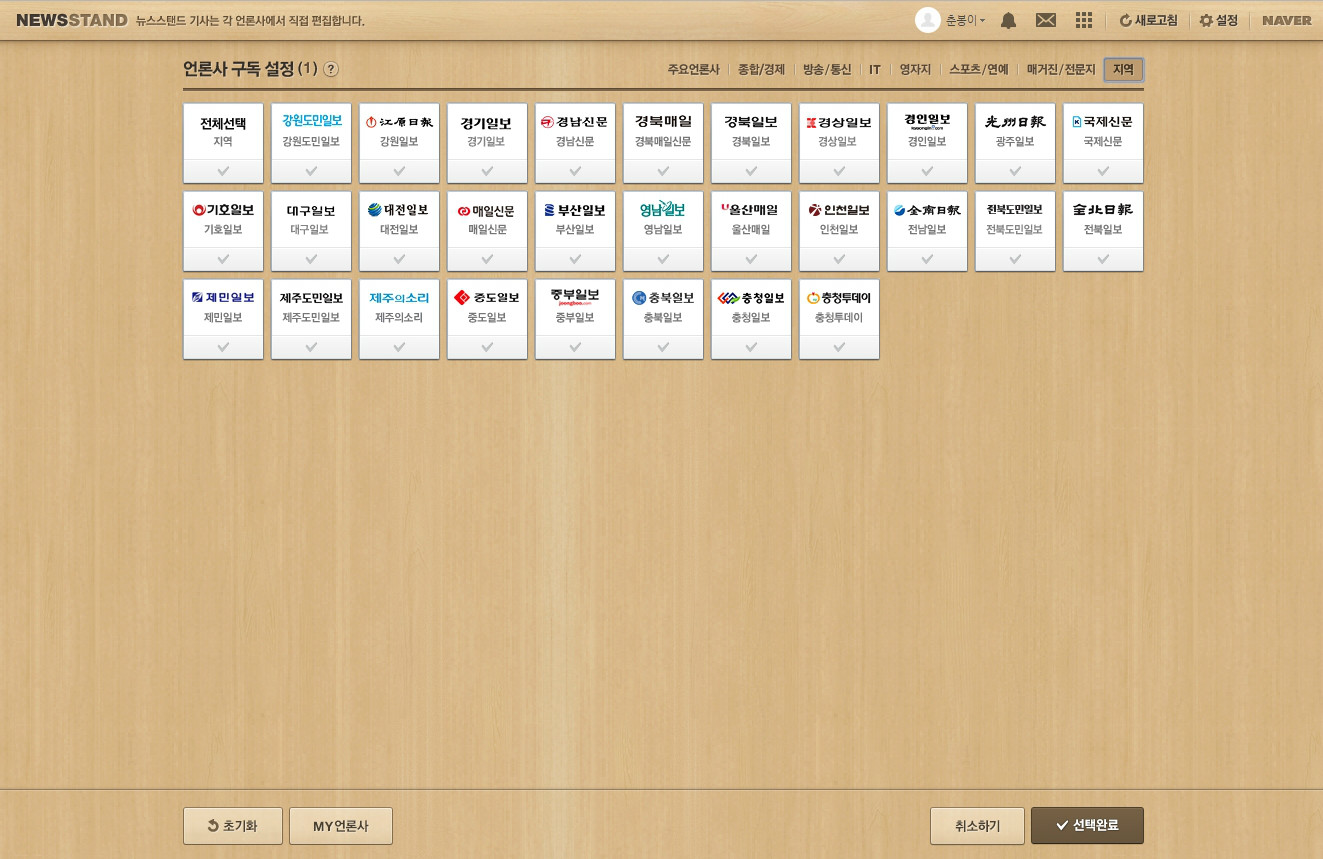Switch to the 방송/통신 tab
The image size is (1323, 859).
[827, 70]
